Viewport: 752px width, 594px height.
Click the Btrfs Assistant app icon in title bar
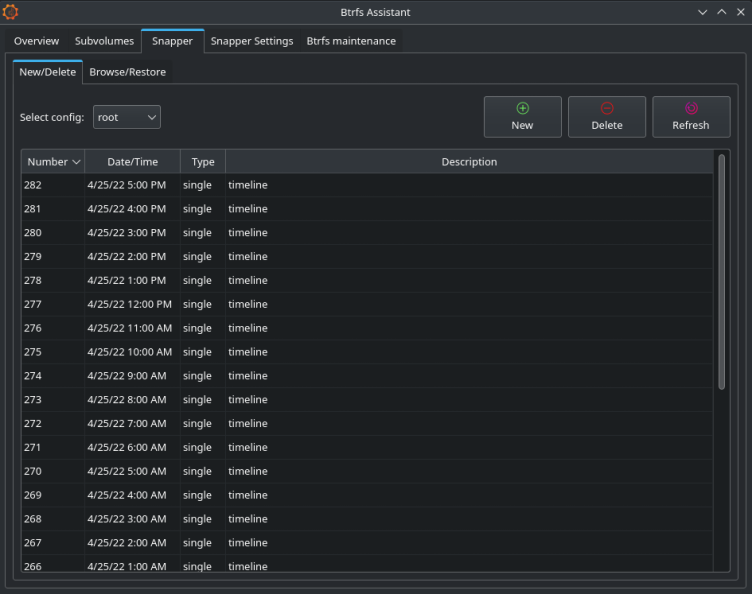click(x=11, y=12)
